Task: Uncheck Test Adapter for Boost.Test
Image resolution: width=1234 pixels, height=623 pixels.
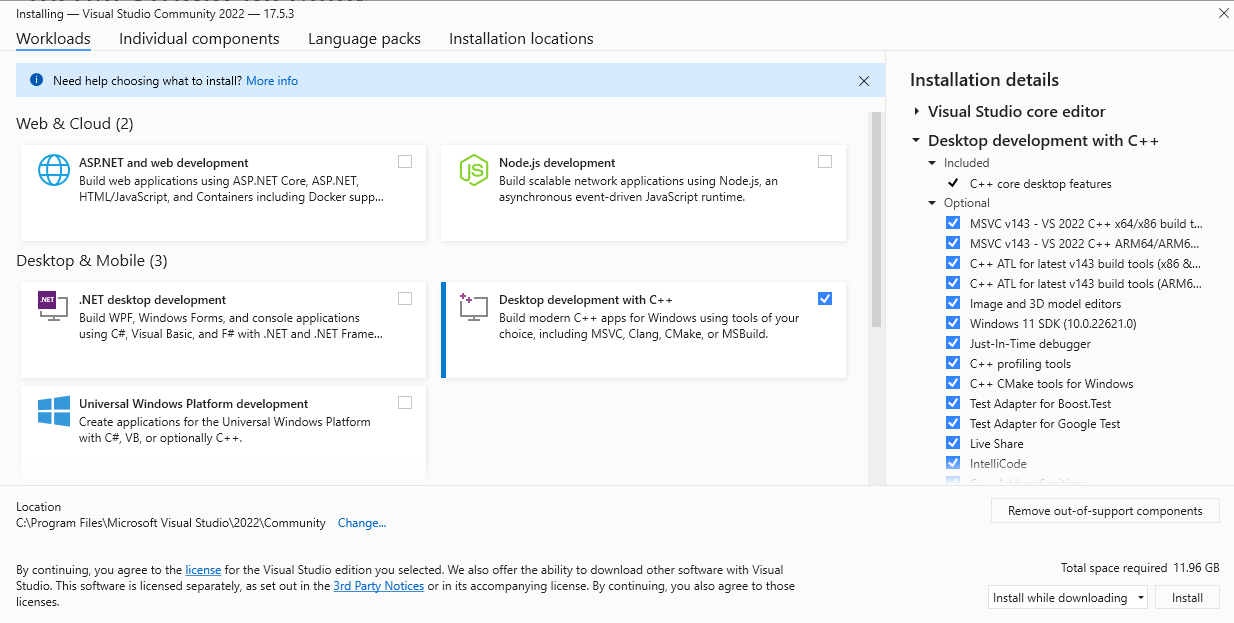Action: click(x=953, y=403)
